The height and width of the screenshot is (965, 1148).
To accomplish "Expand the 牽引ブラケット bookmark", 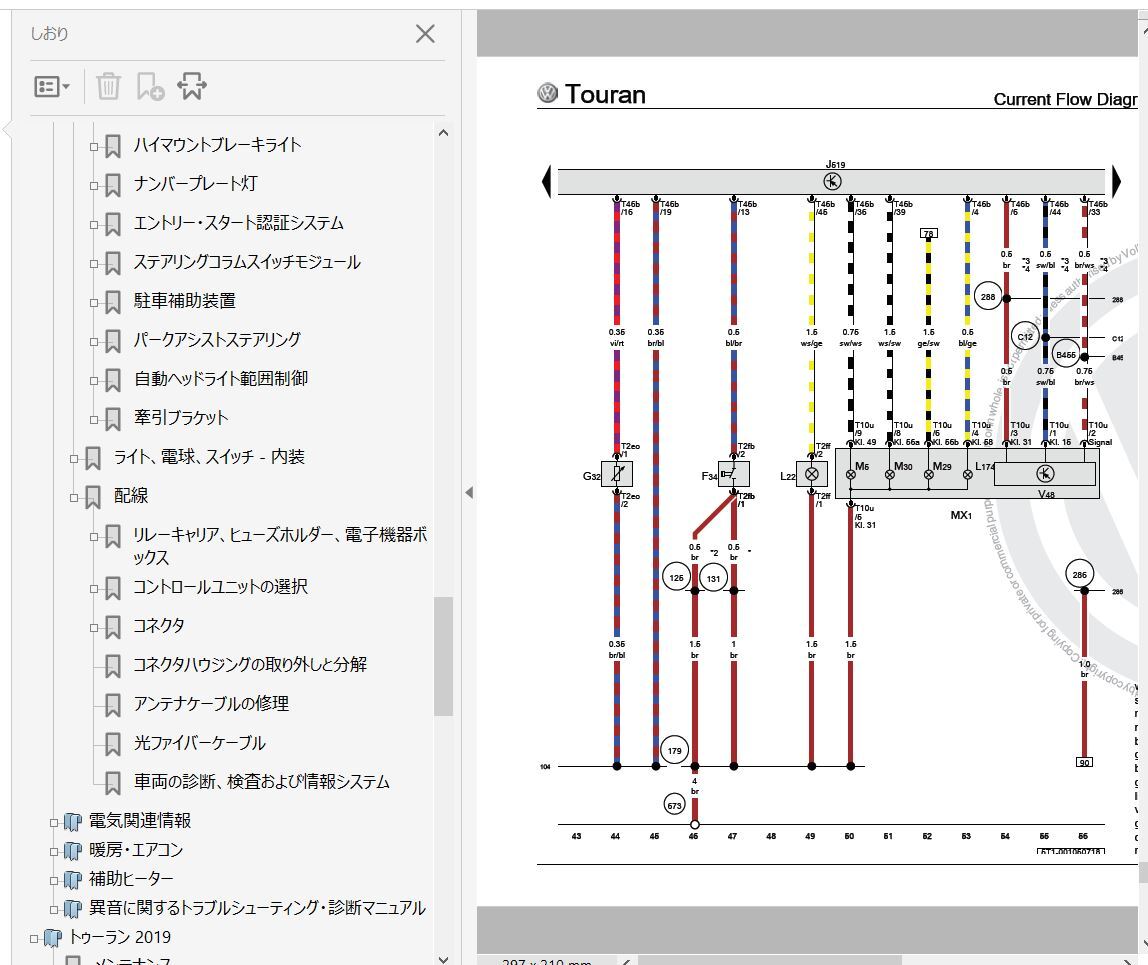I will click(x=94, y=420).
